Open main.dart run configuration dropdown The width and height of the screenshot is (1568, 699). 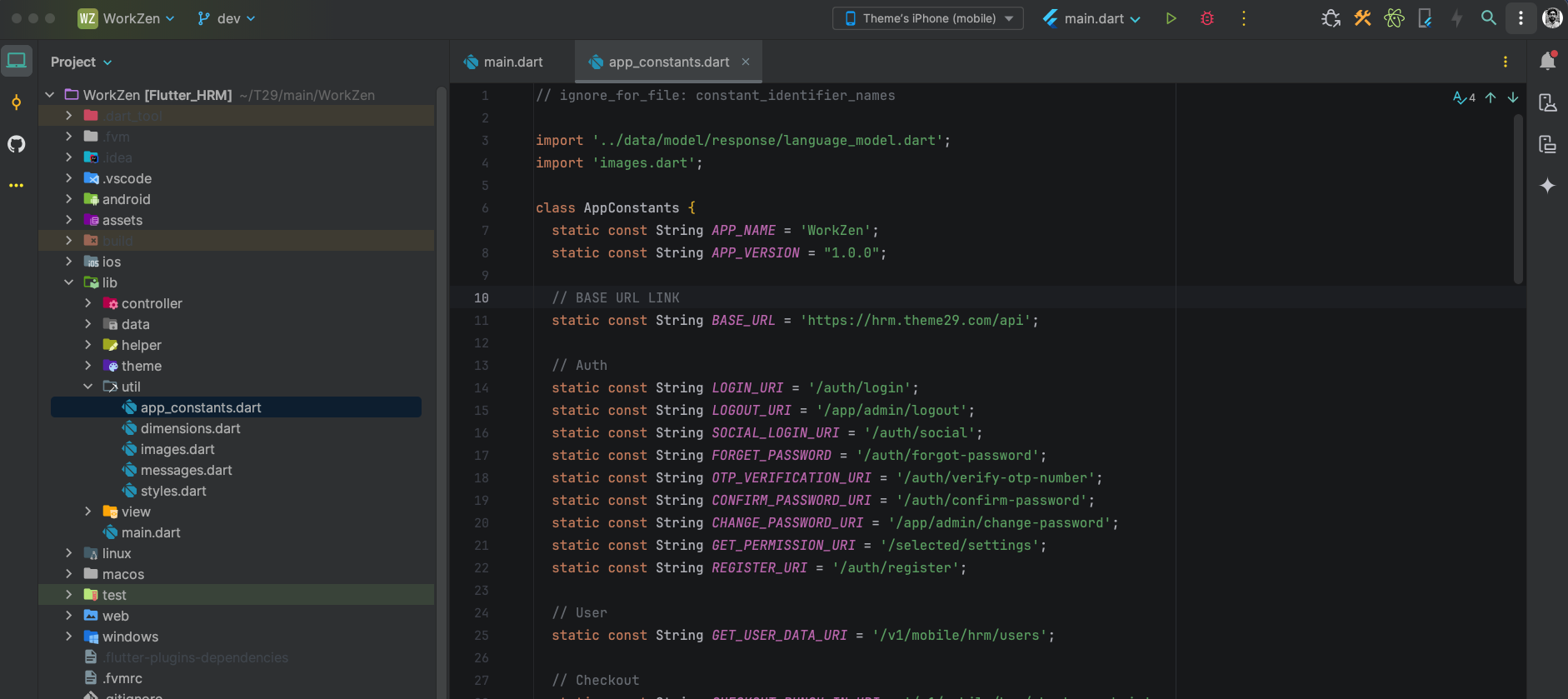point(1091,18)
